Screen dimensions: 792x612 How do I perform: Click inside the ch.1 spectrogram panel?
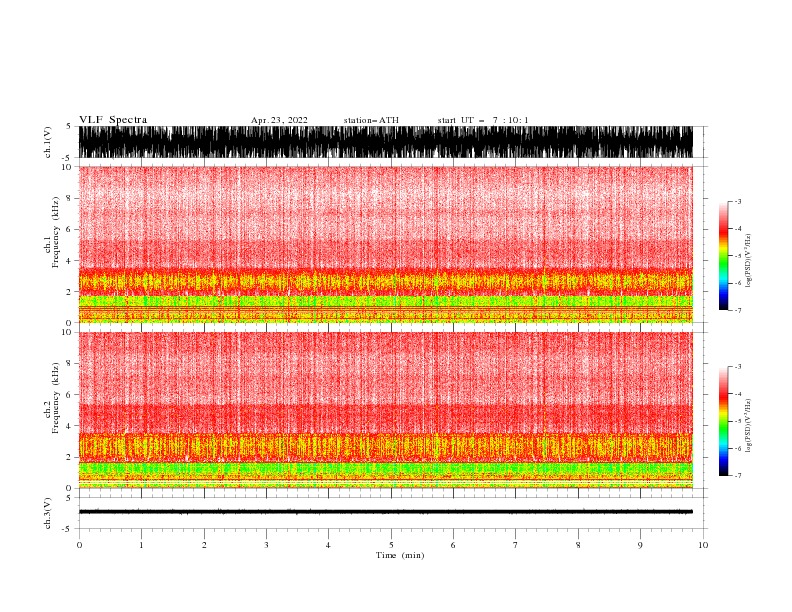[x=386, y=244]
